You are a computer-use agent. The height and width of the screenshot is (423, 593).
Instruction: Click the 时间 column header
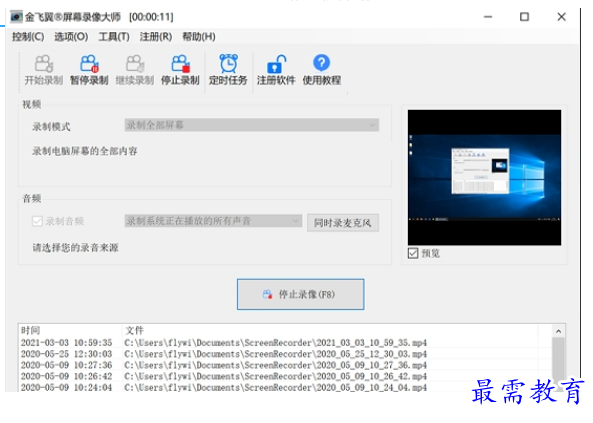pyautogui.click(x=30, y=330)
